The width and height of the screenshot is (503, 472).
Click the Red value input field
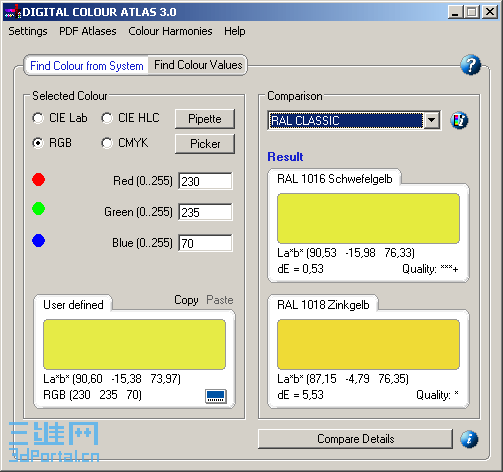pyautogui.click(x=205, y=181)
